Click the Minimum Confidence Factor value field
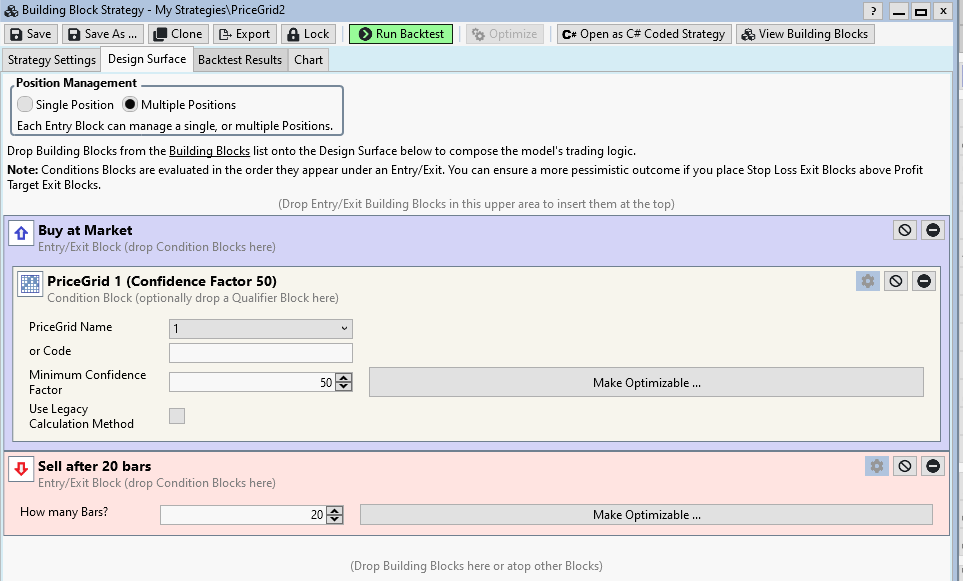The image size is (963, 581). point(252,383)
